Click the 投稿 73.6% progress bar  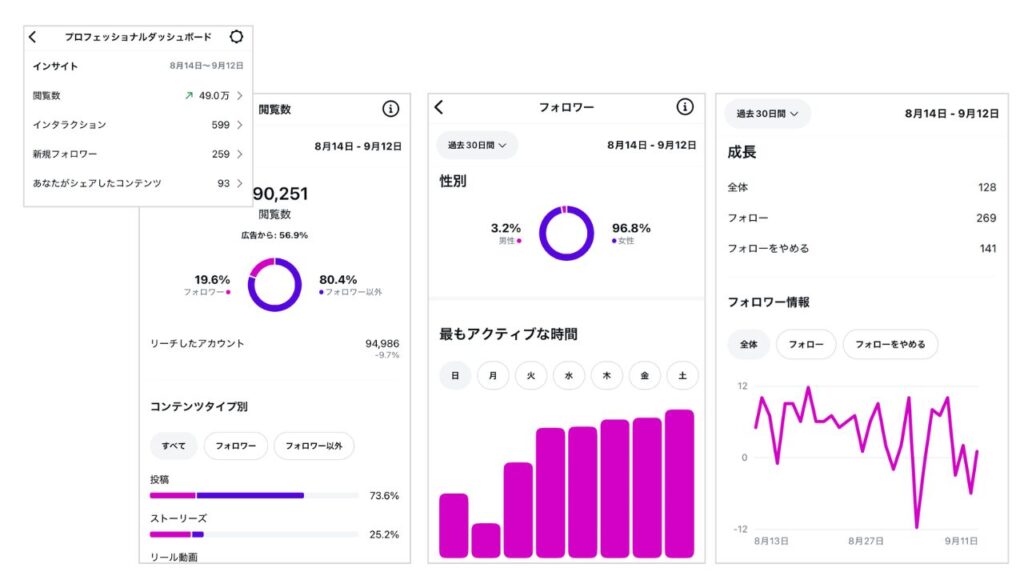(254, 495)
